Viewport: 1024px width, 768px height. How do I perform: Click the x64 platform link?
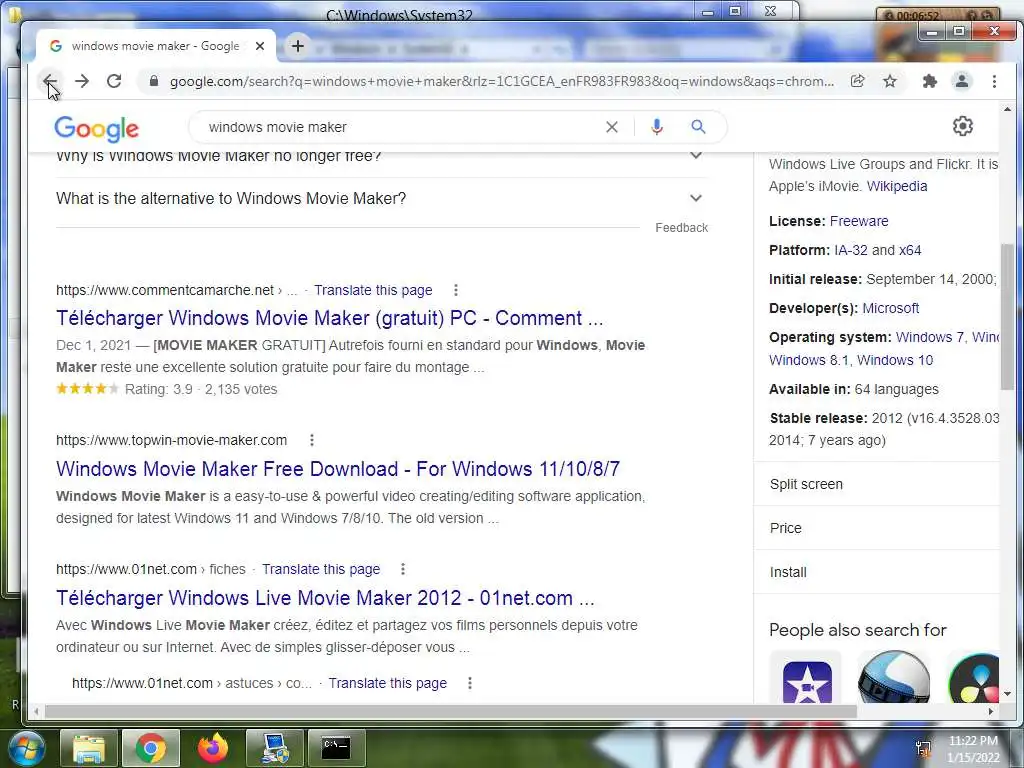pos(910,250)
